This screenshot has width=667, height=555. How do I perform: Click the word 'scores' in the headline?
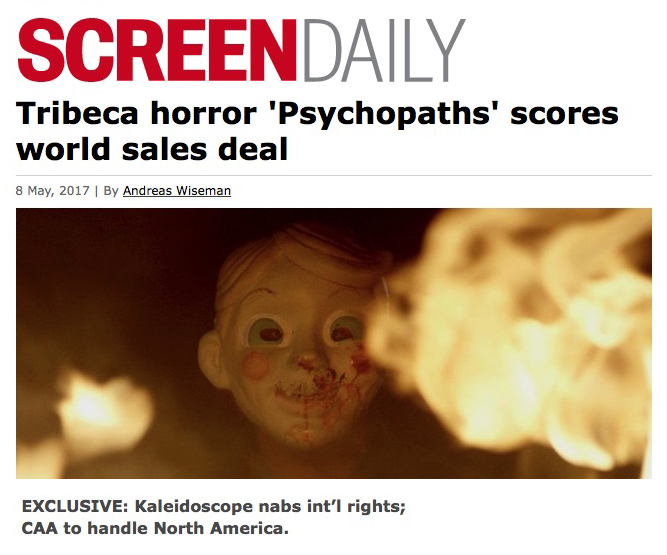[x=564, y=114]
